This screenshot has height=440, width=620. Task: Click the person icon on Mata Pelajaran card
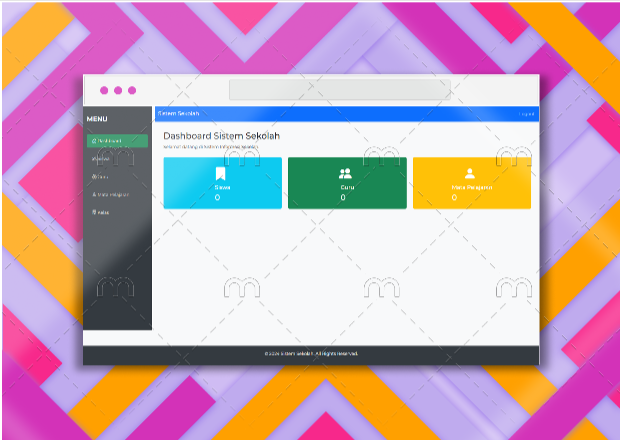point(470,173)
